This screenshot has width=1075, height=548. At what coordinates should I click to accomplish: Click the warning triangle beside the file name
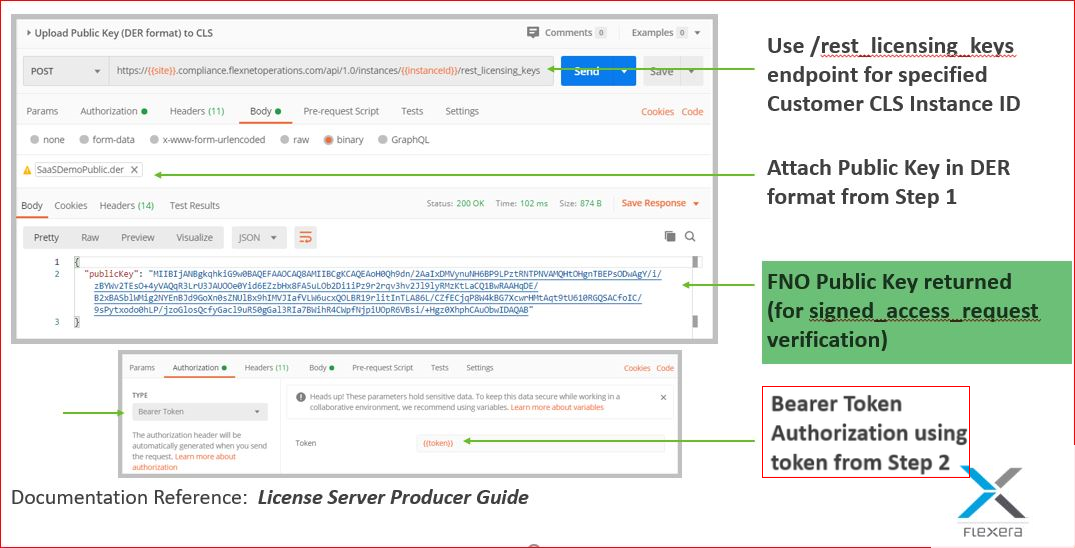[27, 170]
